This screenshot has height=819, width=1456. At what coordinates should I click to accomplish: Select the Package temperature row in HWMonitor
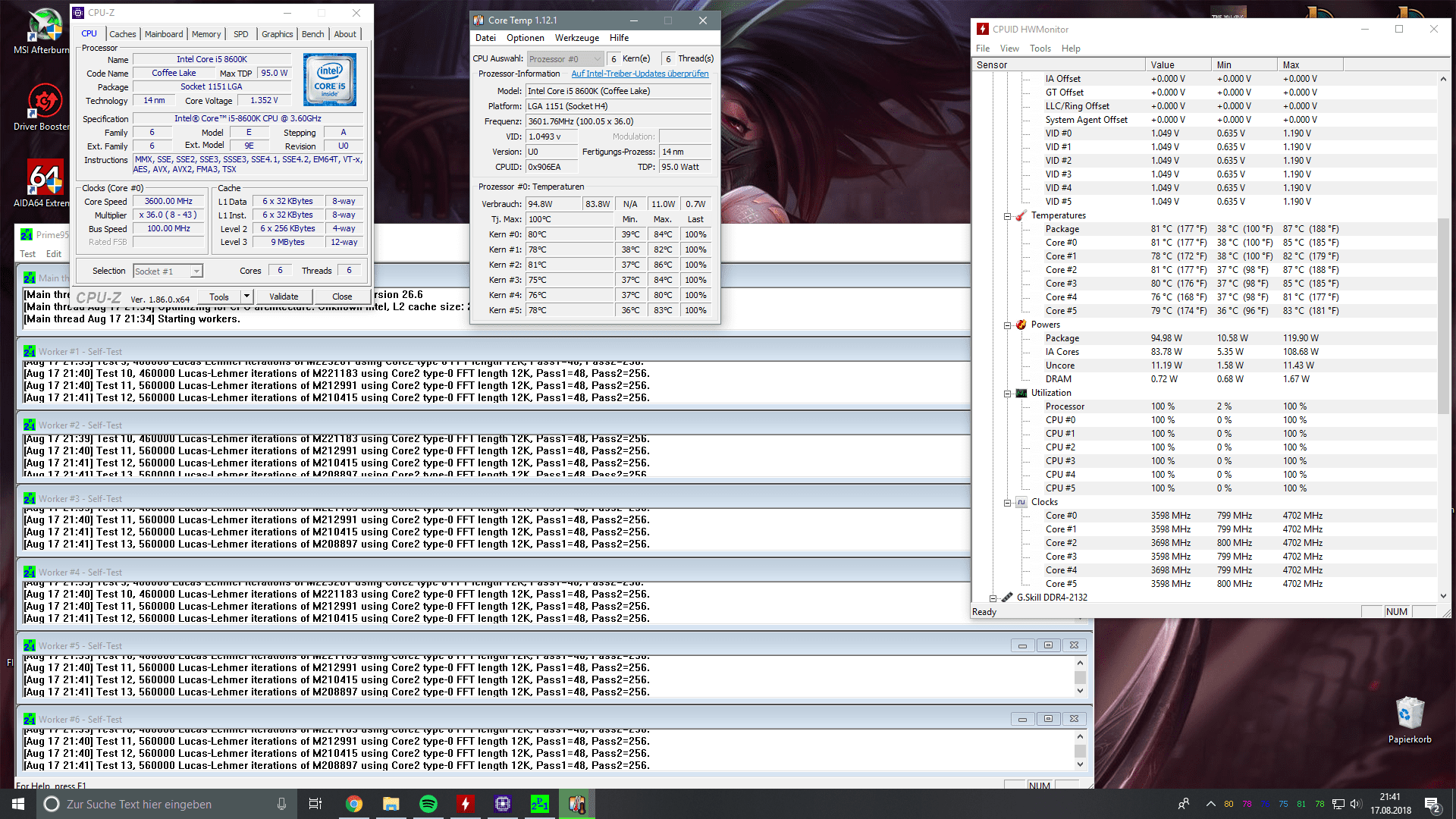click(1206, 229)
